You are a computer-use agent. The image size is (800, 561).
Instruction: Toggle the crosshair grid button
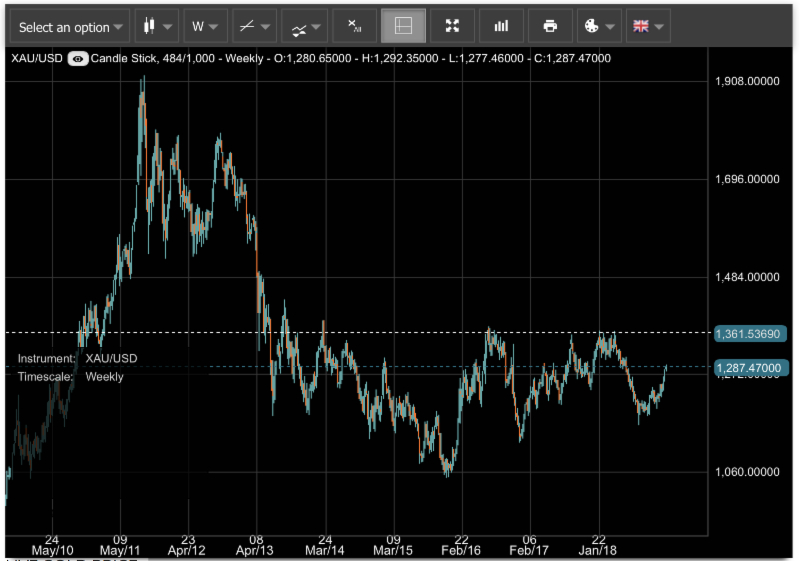403,26
